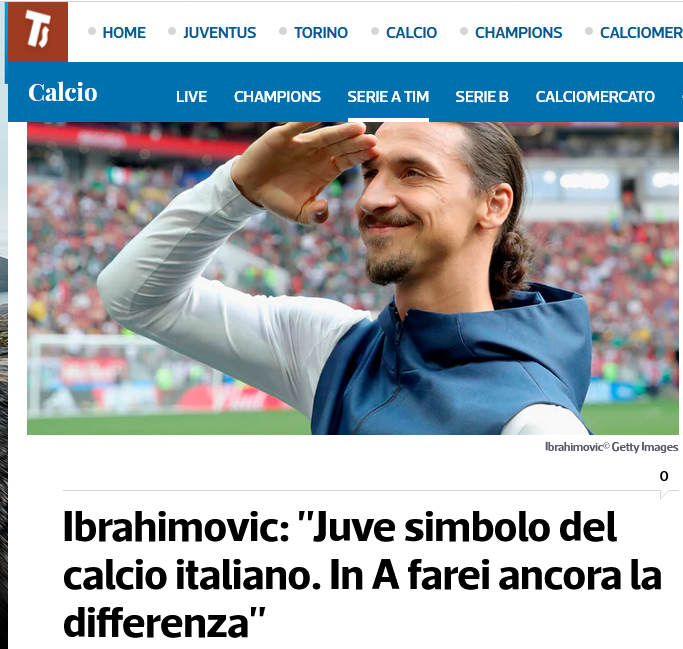Select TORINO in top navigation
Viewport: 683px width, 649px height.
(x=321, y=33)
